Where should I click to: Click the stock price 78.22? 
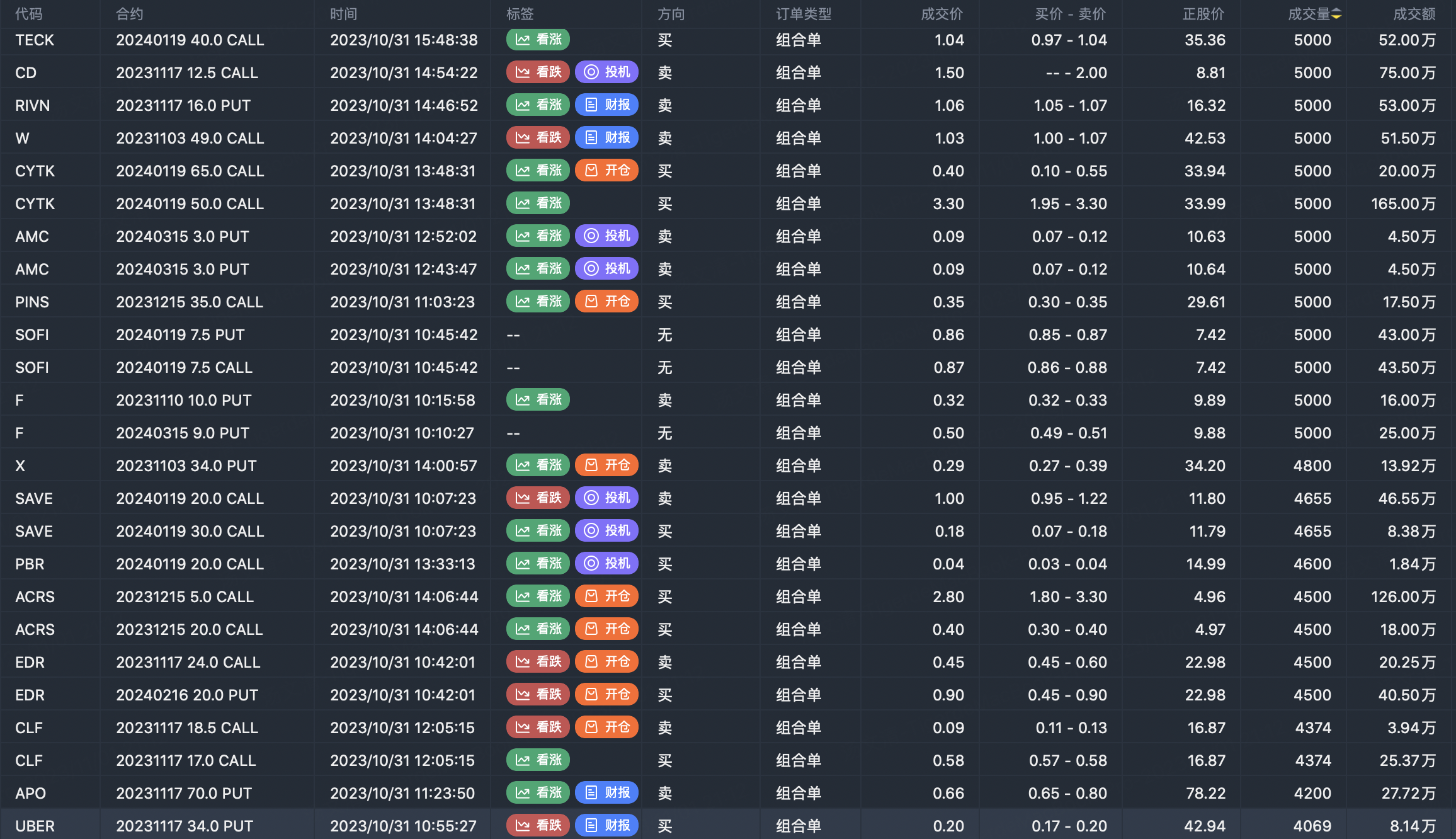tap(1205, 793)
